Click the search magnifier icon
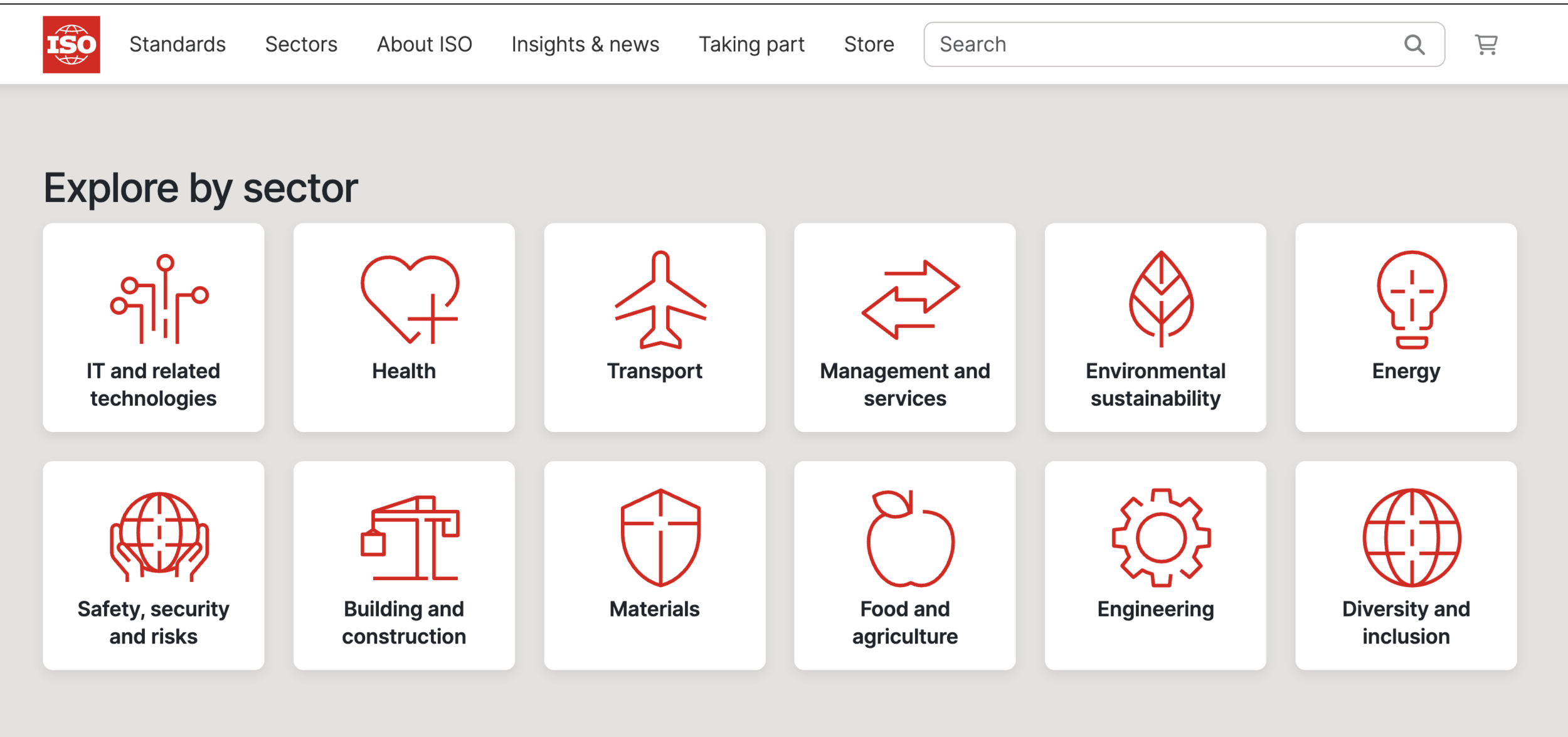The height and width of the screenshot is (737, 1568). [1414, 45]
